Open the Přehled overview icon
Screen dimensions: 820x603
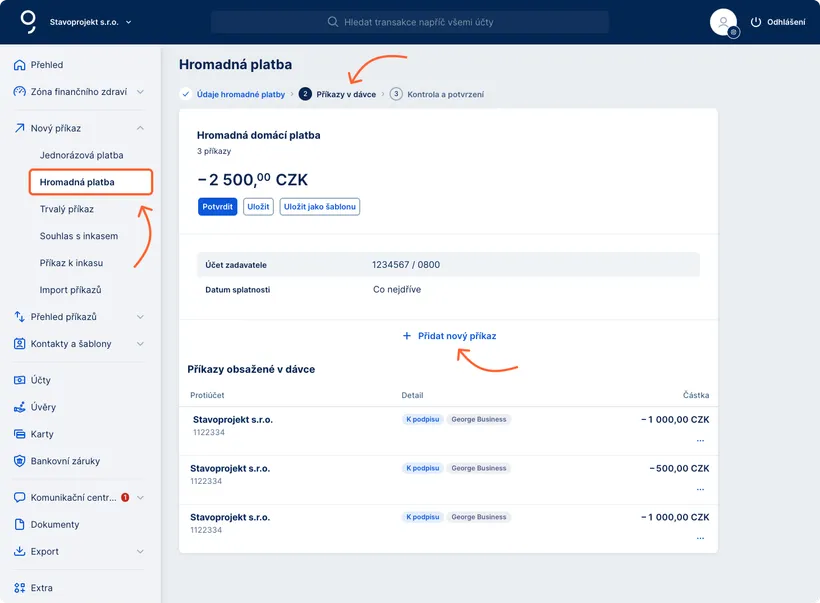coord(18,64)
